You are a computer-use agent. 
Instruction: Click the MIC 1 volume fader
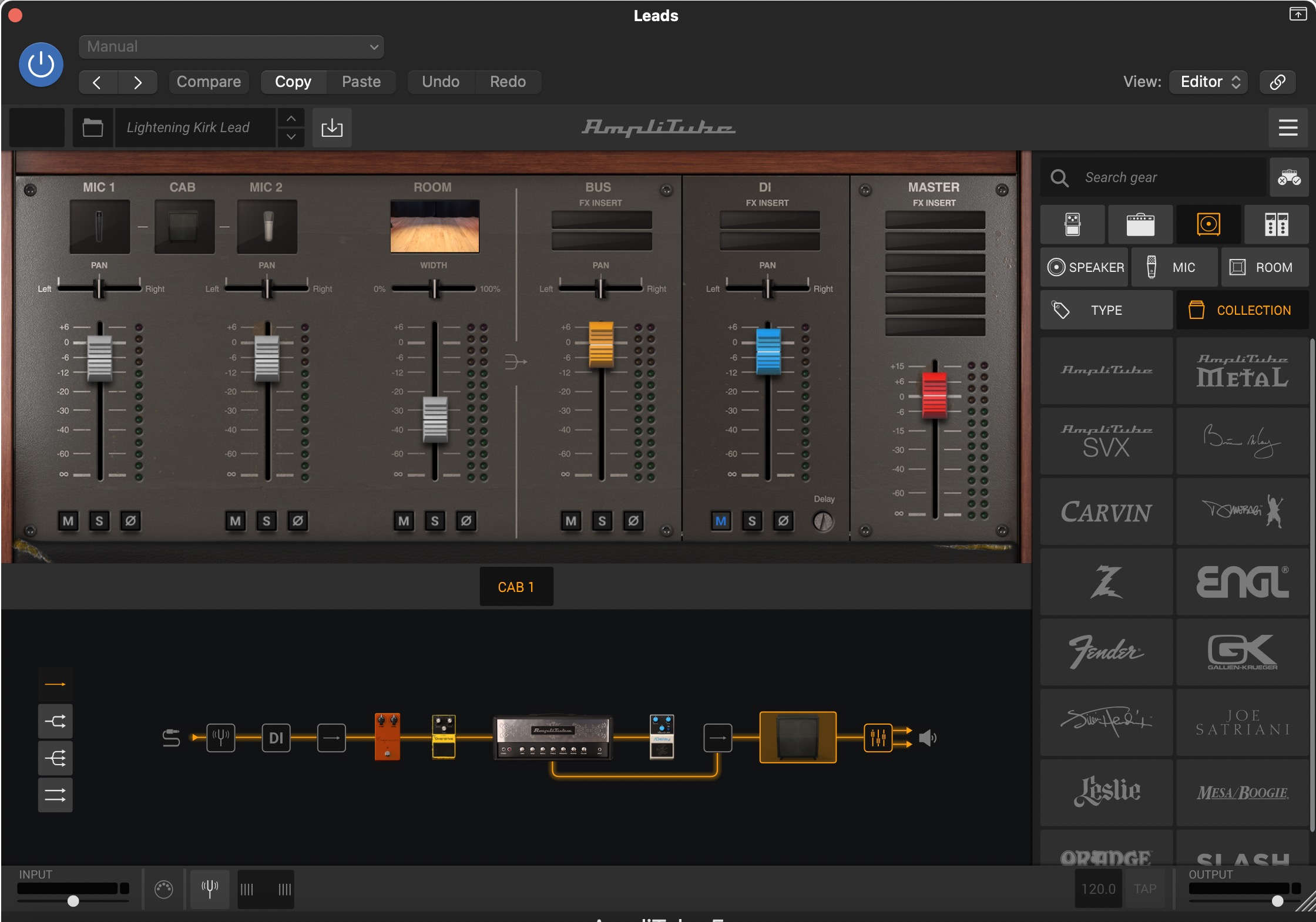(x=100, y=359)
